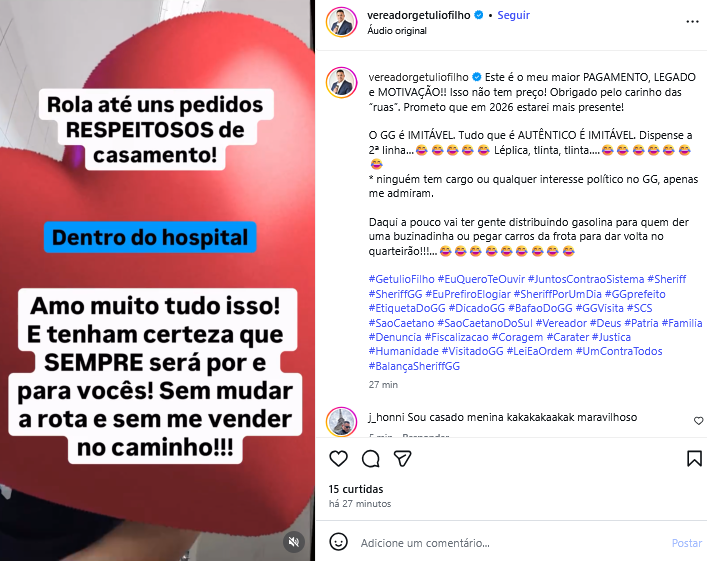Open comments via the speech bubble icon
This screenshot has height=561, width=707.
371,459
